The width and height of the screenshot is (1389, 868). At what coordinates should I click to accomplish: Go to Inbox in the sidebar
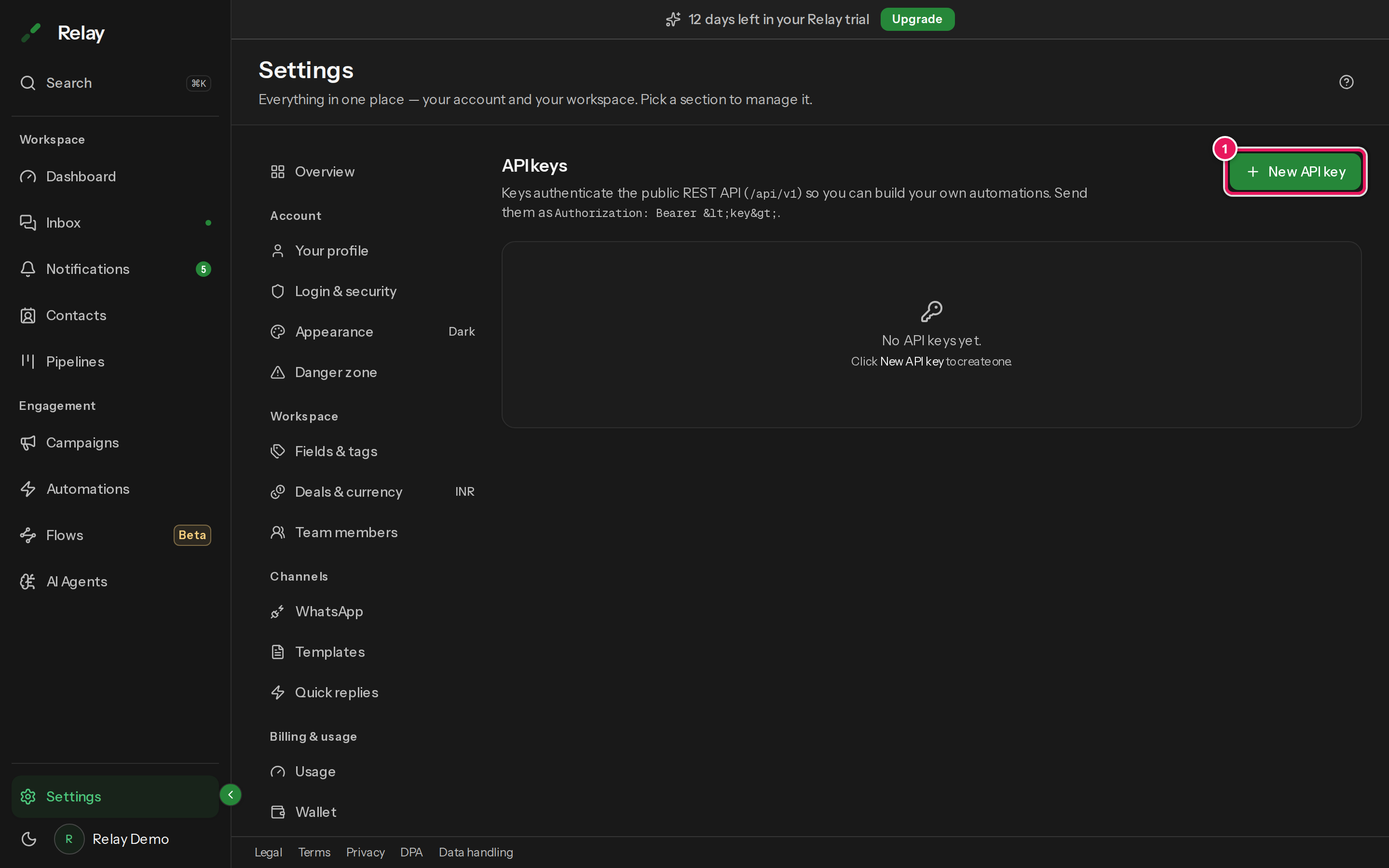tap(115, 223)
